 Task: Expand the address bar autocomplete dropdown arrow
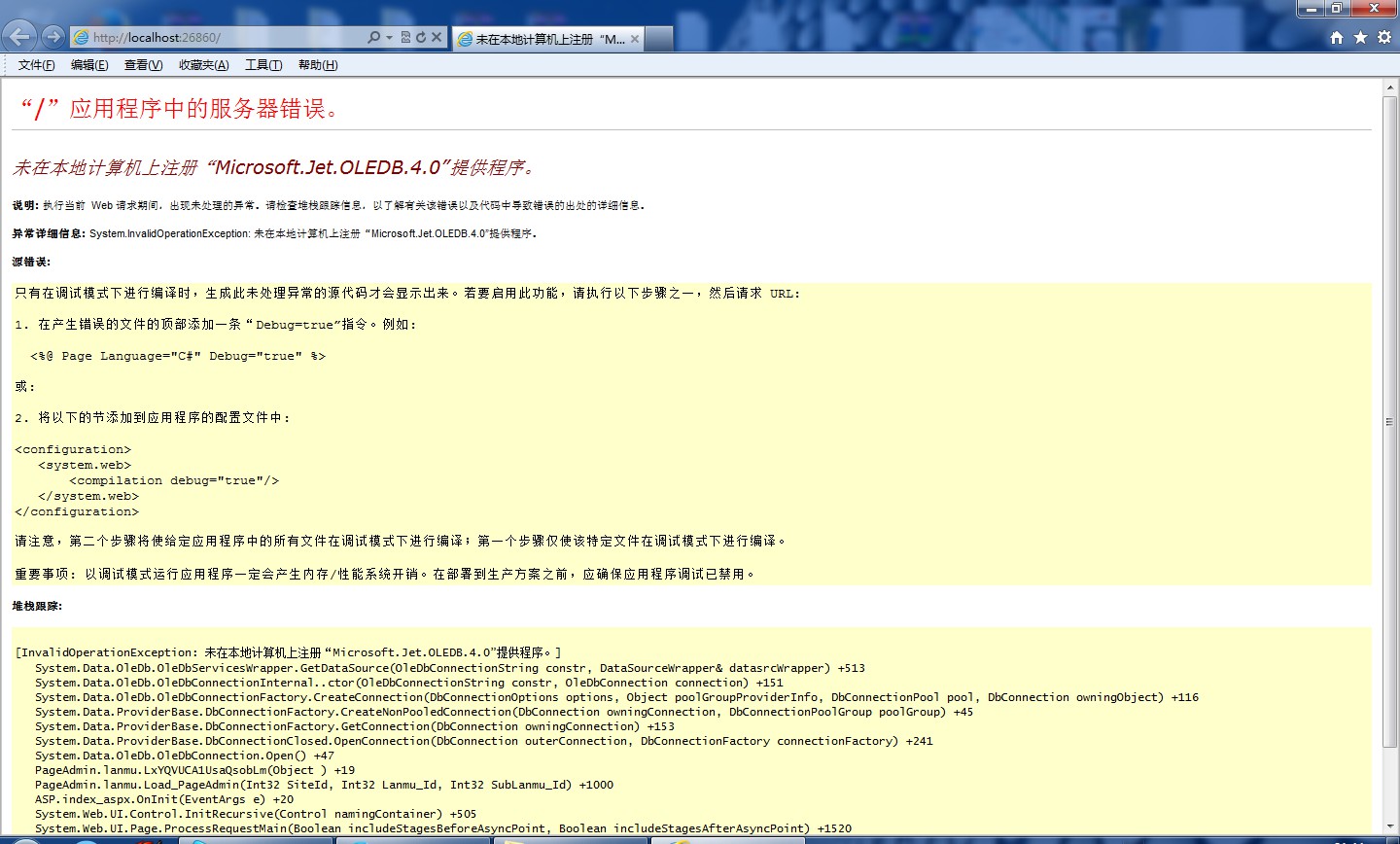(389, 37)
